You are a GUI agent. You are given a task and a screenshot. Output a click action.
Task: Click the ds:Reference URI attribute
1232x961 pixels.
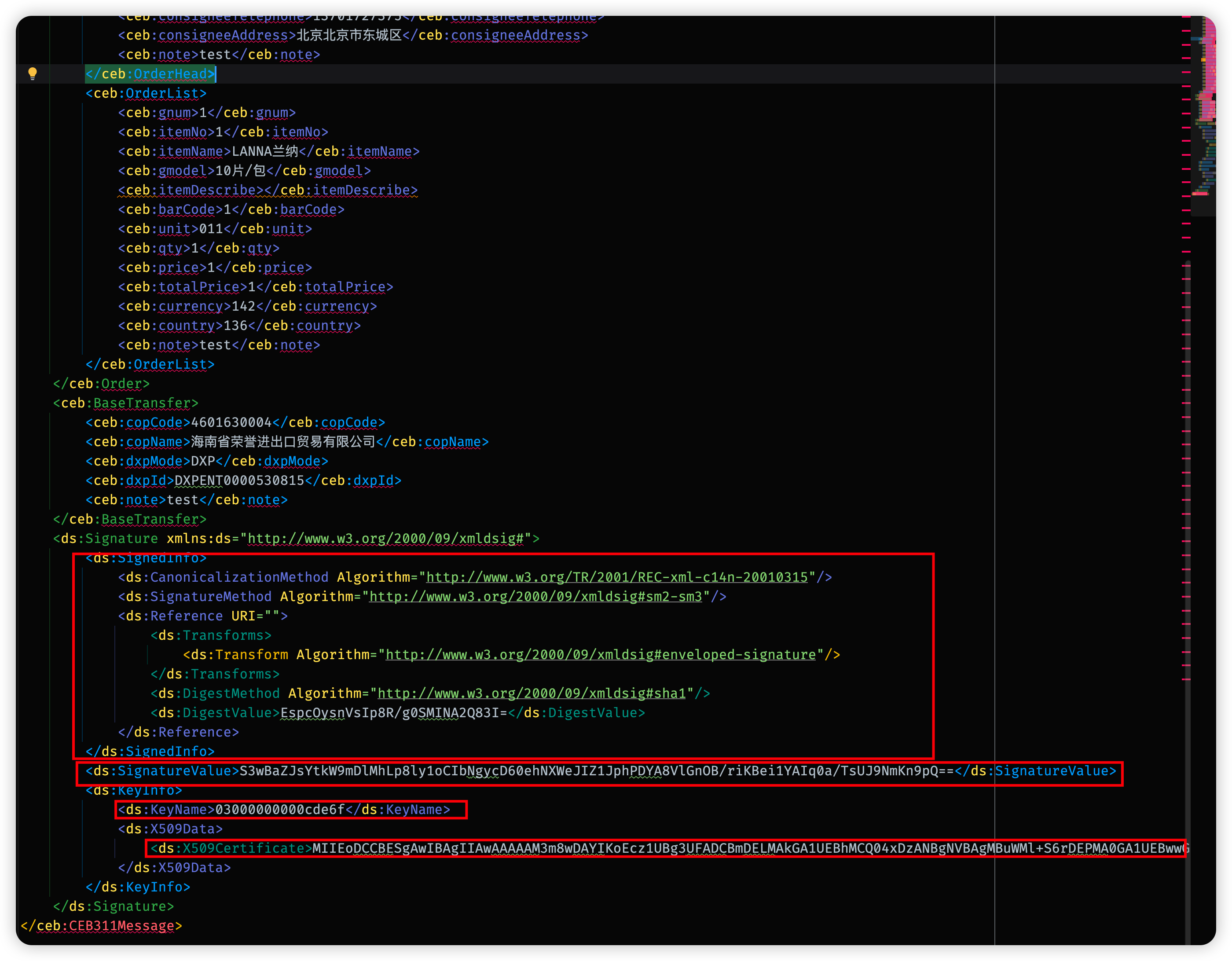click(246, 616)
